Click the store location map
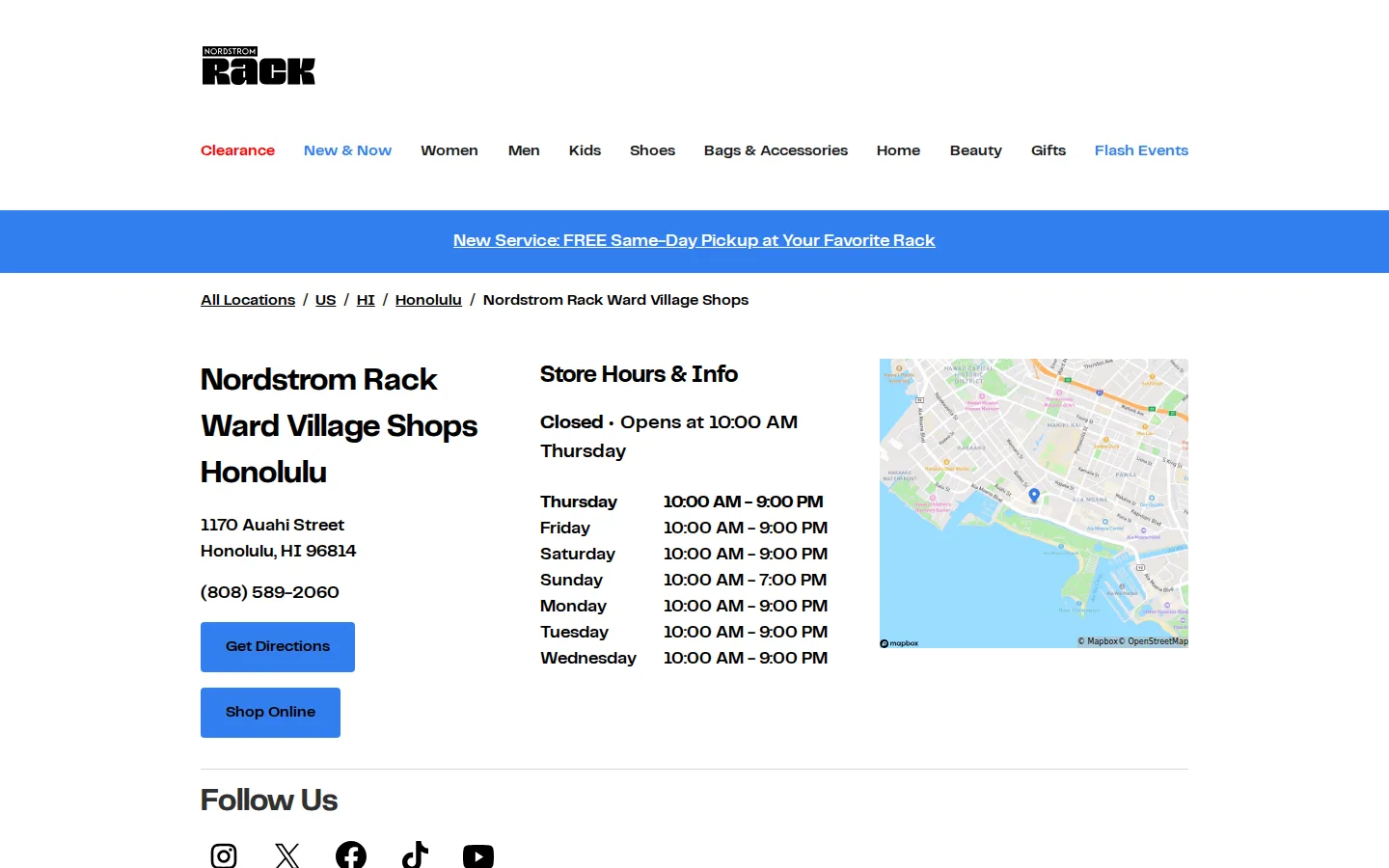The height and width of the screenshot is (868, 1389). (x=1034, y=503)
